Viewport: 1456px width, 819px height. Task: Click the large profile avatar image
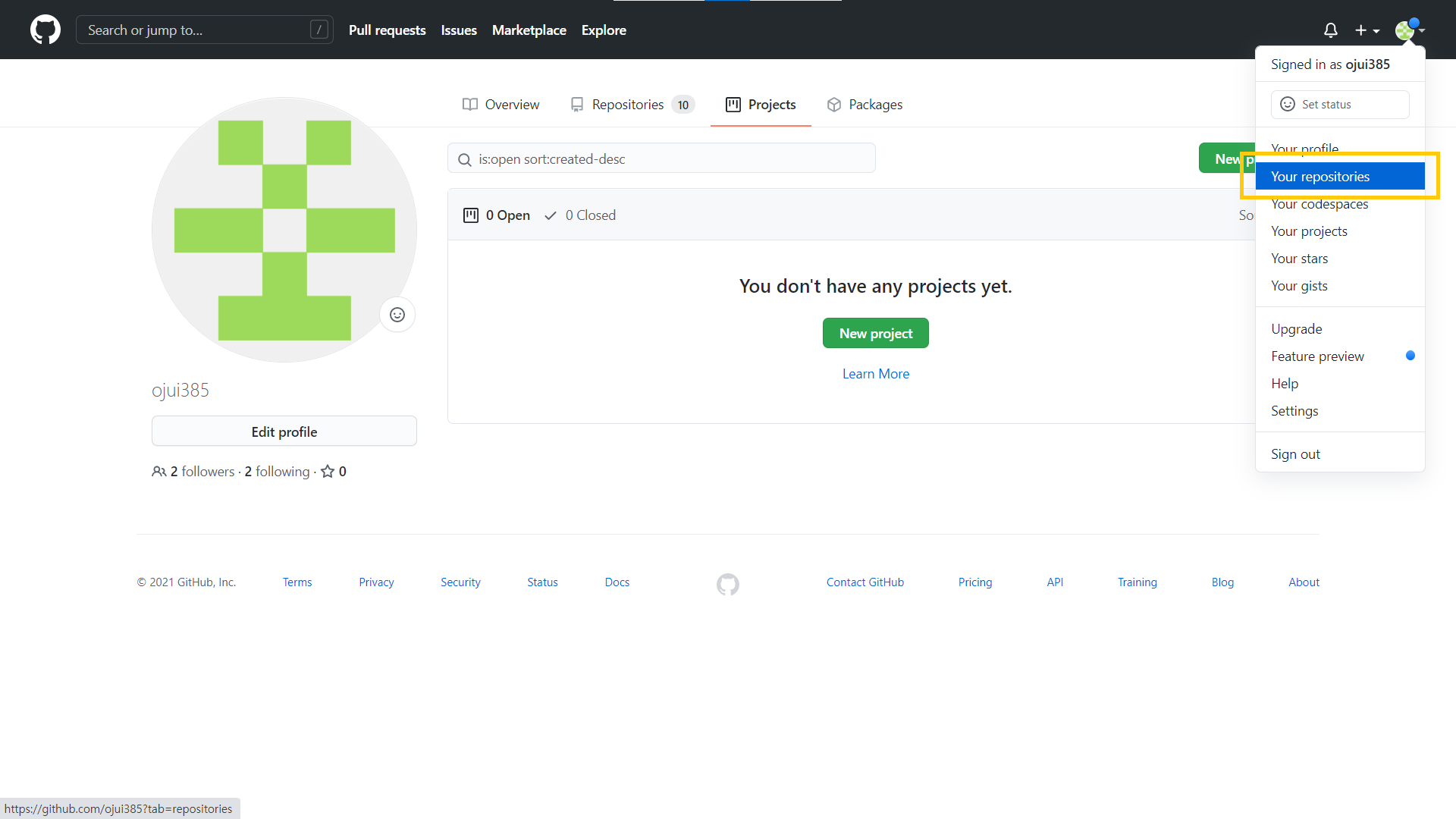[x=284, y=230]
